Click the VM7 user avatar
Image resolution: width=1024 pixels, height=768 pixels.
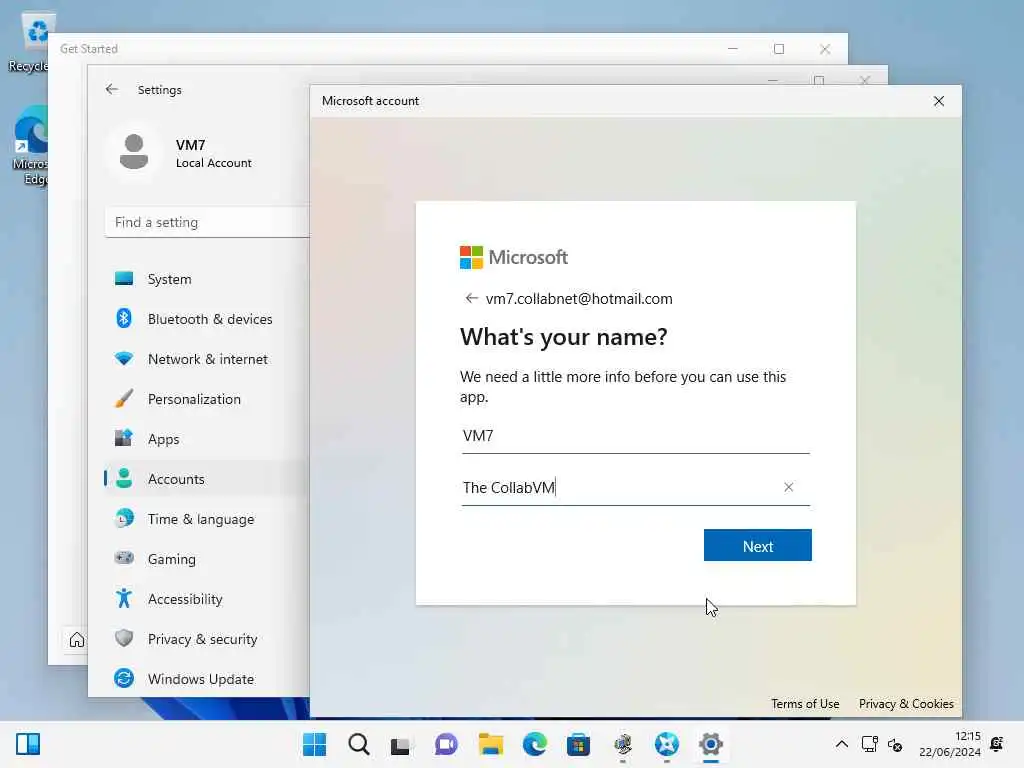pyautogui.click(x=134, y=152)
